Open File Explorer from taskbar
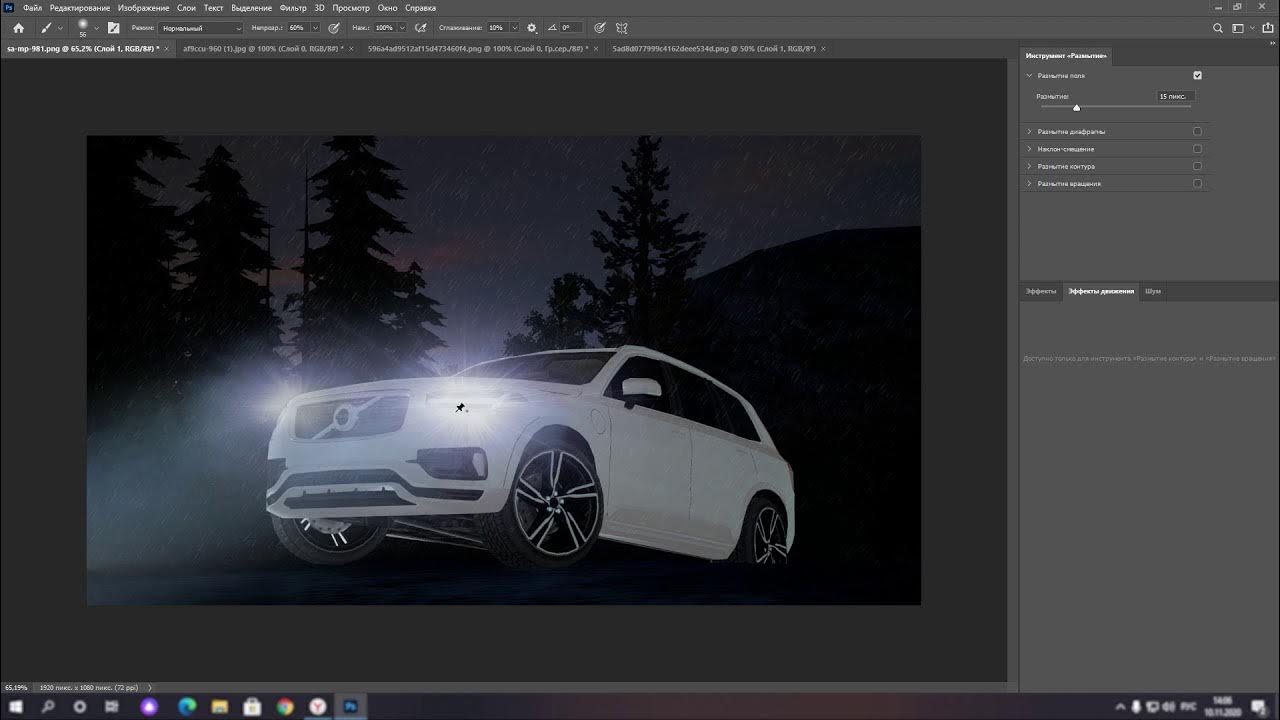This screenshot has width=1280, height=720. coord(219,706)
